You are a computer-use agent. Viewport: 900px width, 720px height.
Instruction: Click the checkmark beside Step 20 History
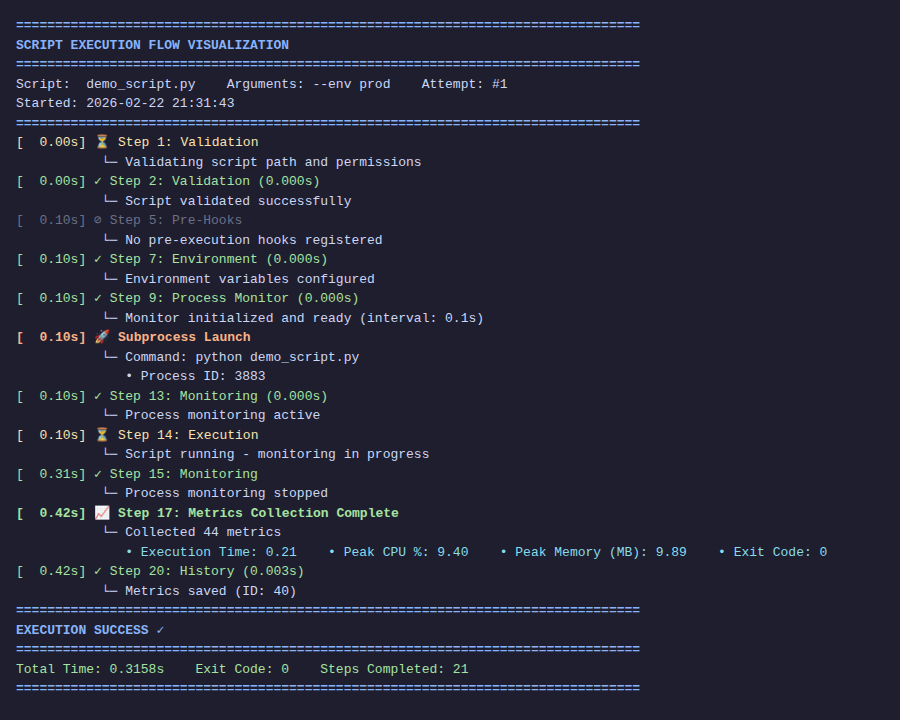pyautogui.click(x=98, y=571)
